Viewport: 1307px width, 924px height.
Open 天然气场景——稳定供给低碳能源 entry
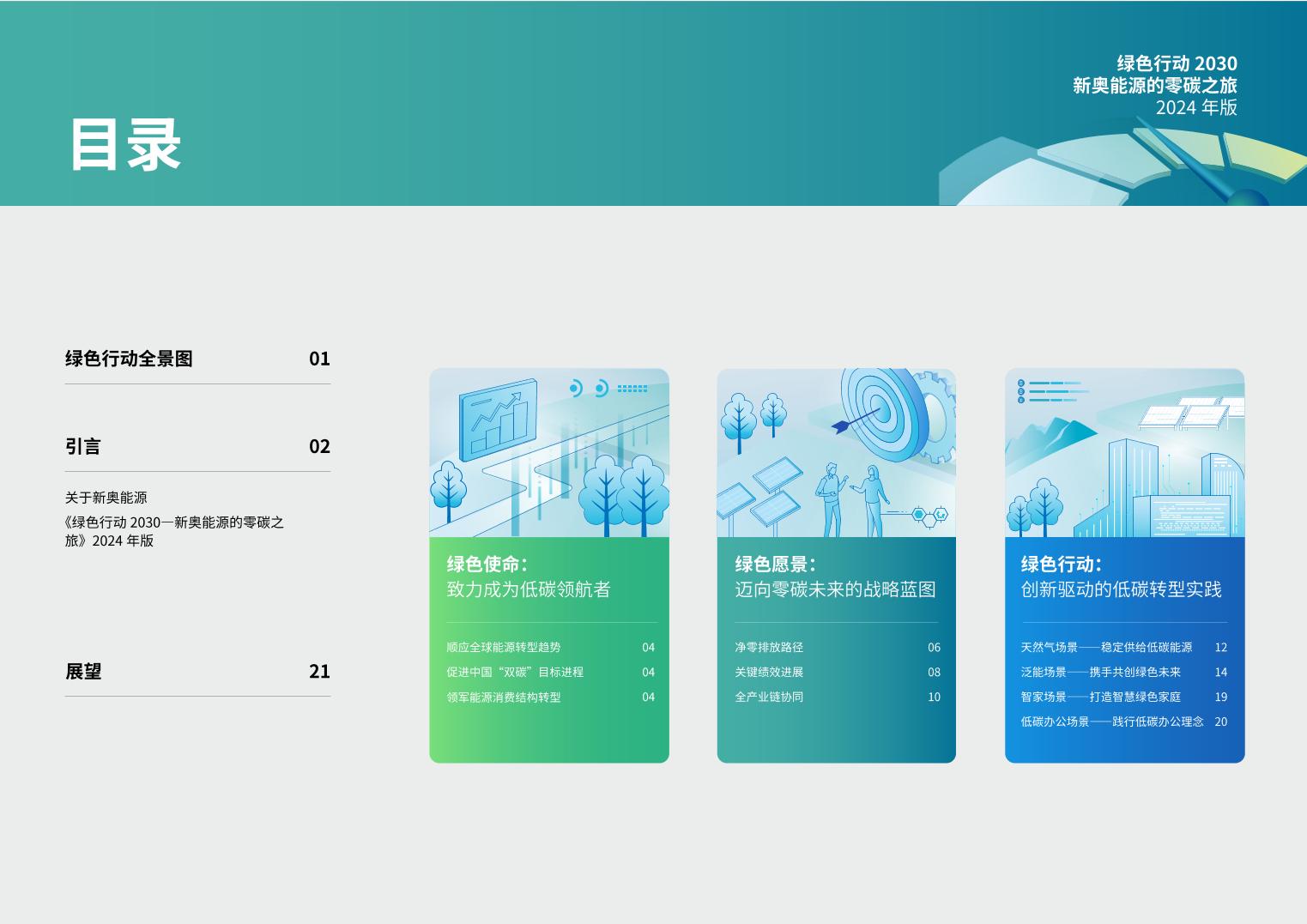tap(1106, 648)
